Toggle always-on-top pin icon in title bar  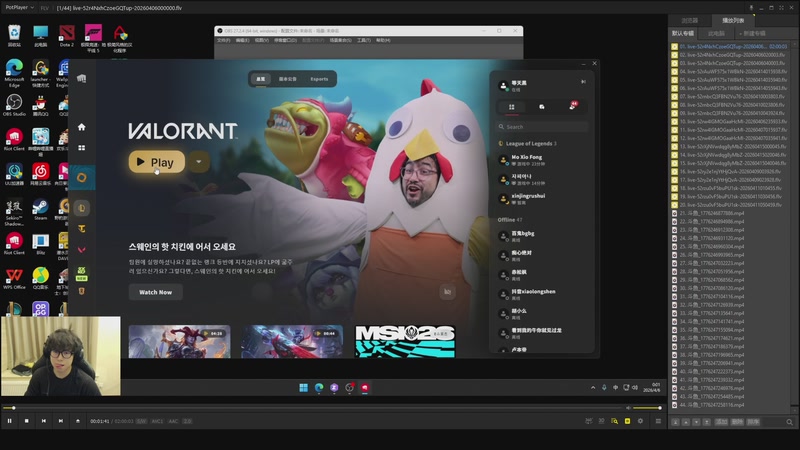[x=751, y=8]
